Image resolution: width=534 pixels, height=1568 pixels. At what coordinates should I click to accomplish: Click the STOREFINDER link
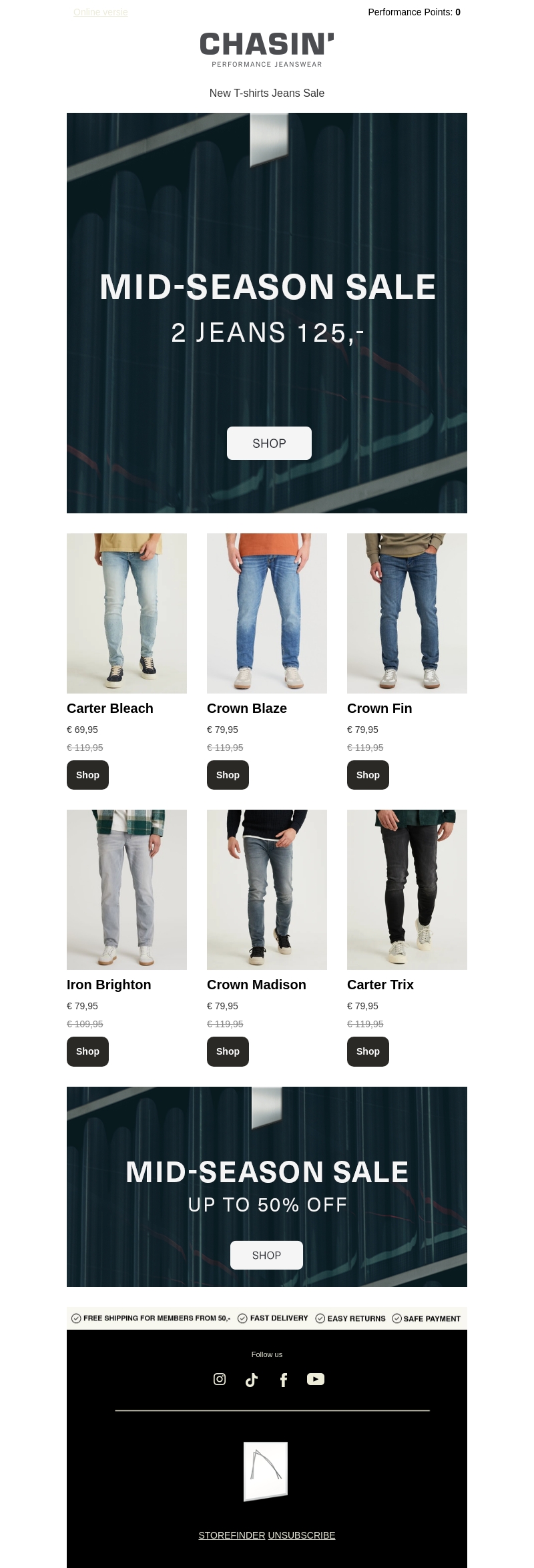[x=232, y=1535]
